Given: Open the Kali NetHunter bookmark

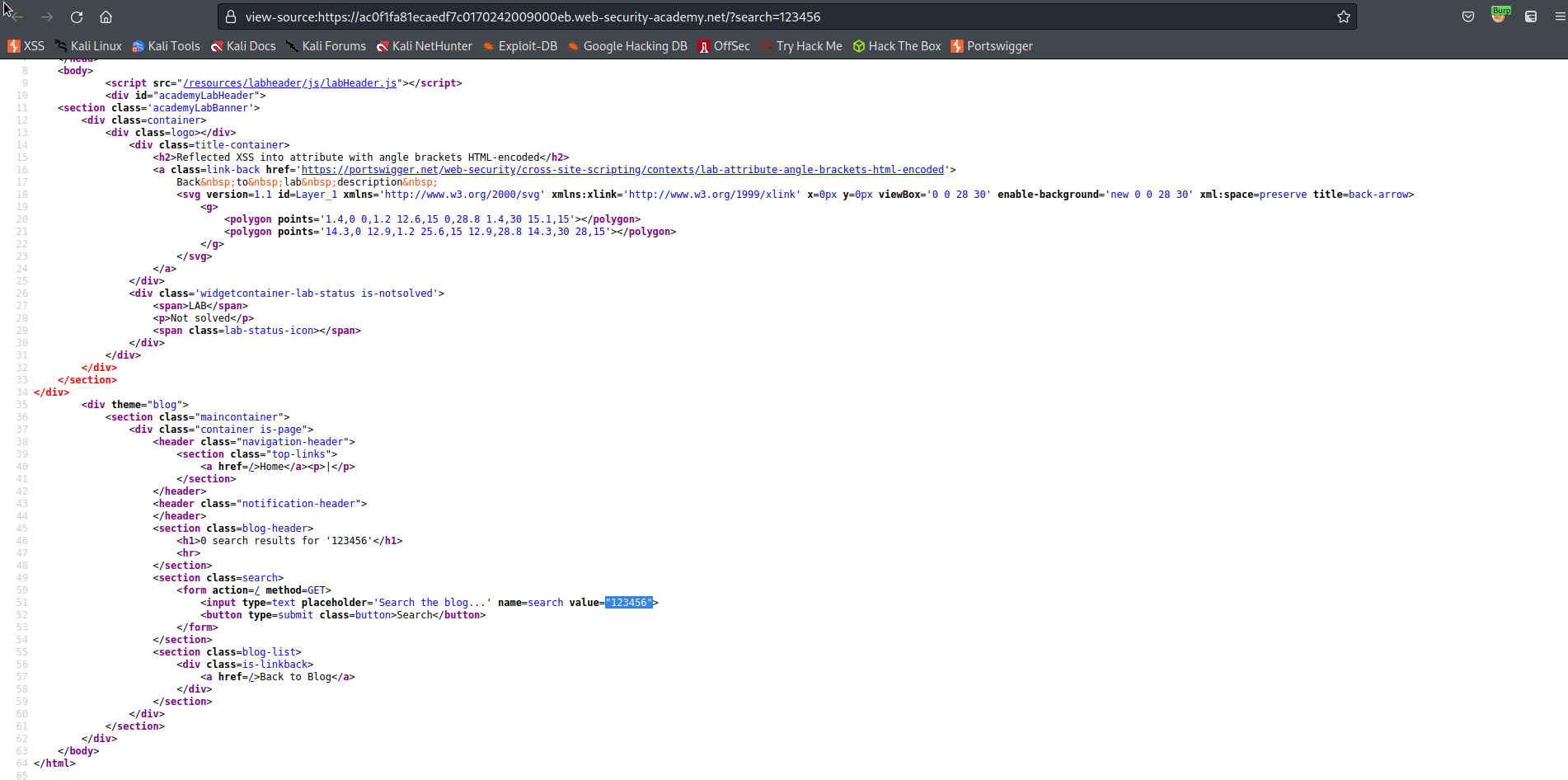Looking at the screenshot, I should point(424,46).
